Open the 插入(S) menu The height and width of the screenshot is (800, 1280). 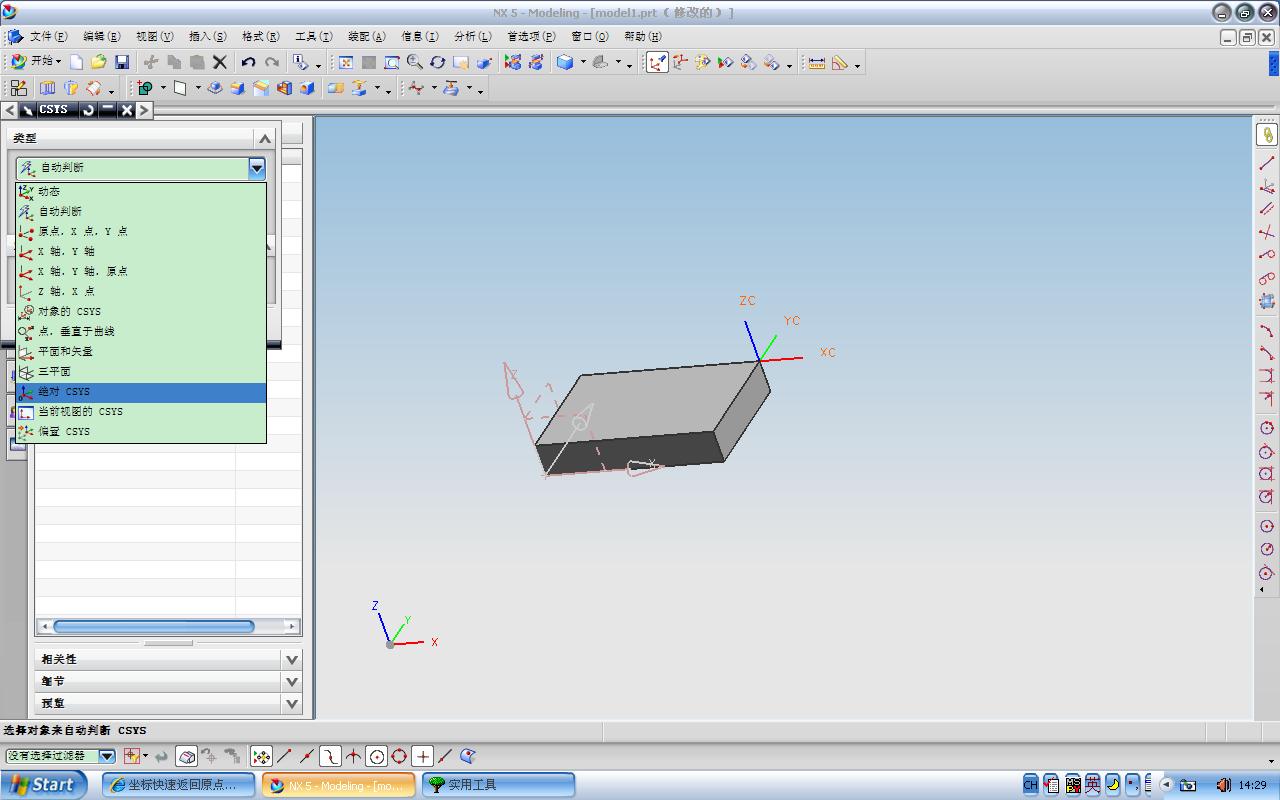(207, 37)
